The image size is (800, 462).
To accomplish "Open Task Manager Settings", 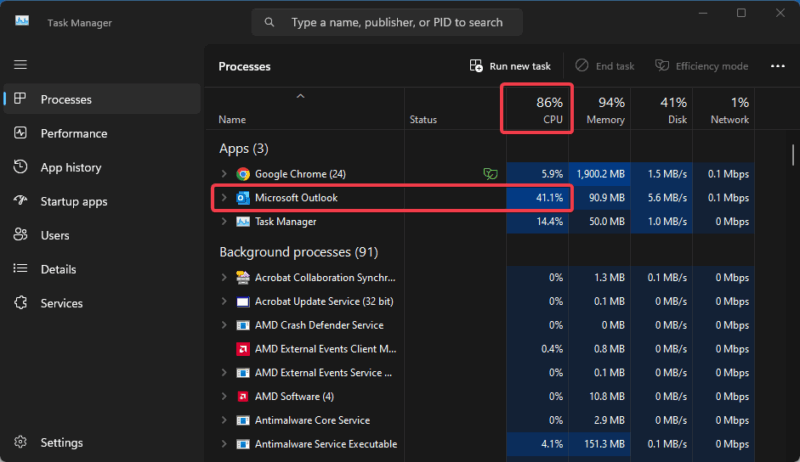I will click(x=102, y=442).
